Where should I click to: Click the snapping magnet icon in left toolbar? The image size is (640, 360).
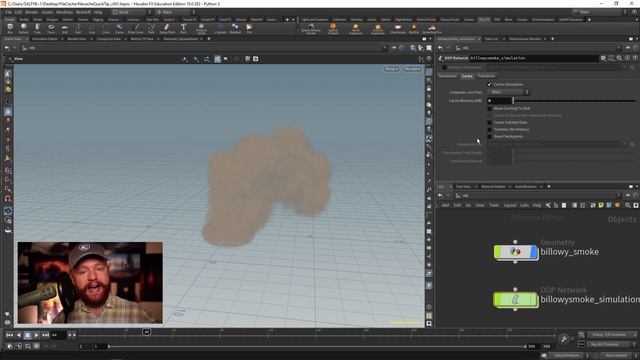pyautogui.click(x=8, y=199)
